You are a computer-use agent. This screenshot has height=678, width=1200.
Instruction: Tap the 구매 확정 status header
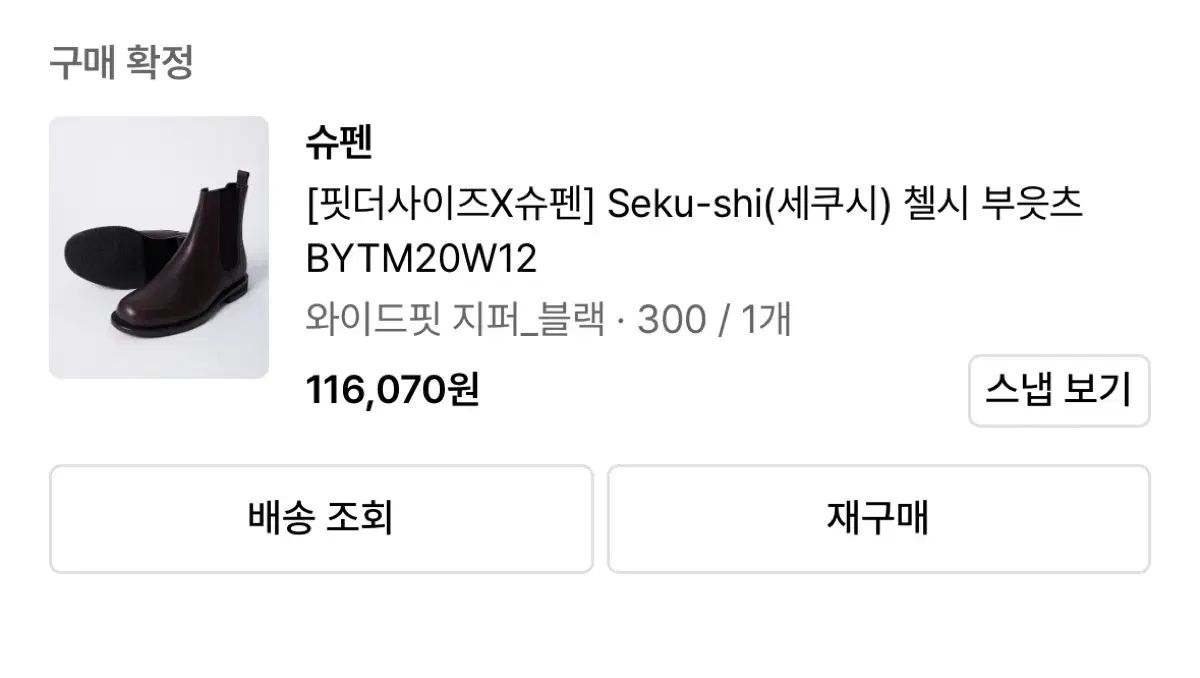pos(121,63)
